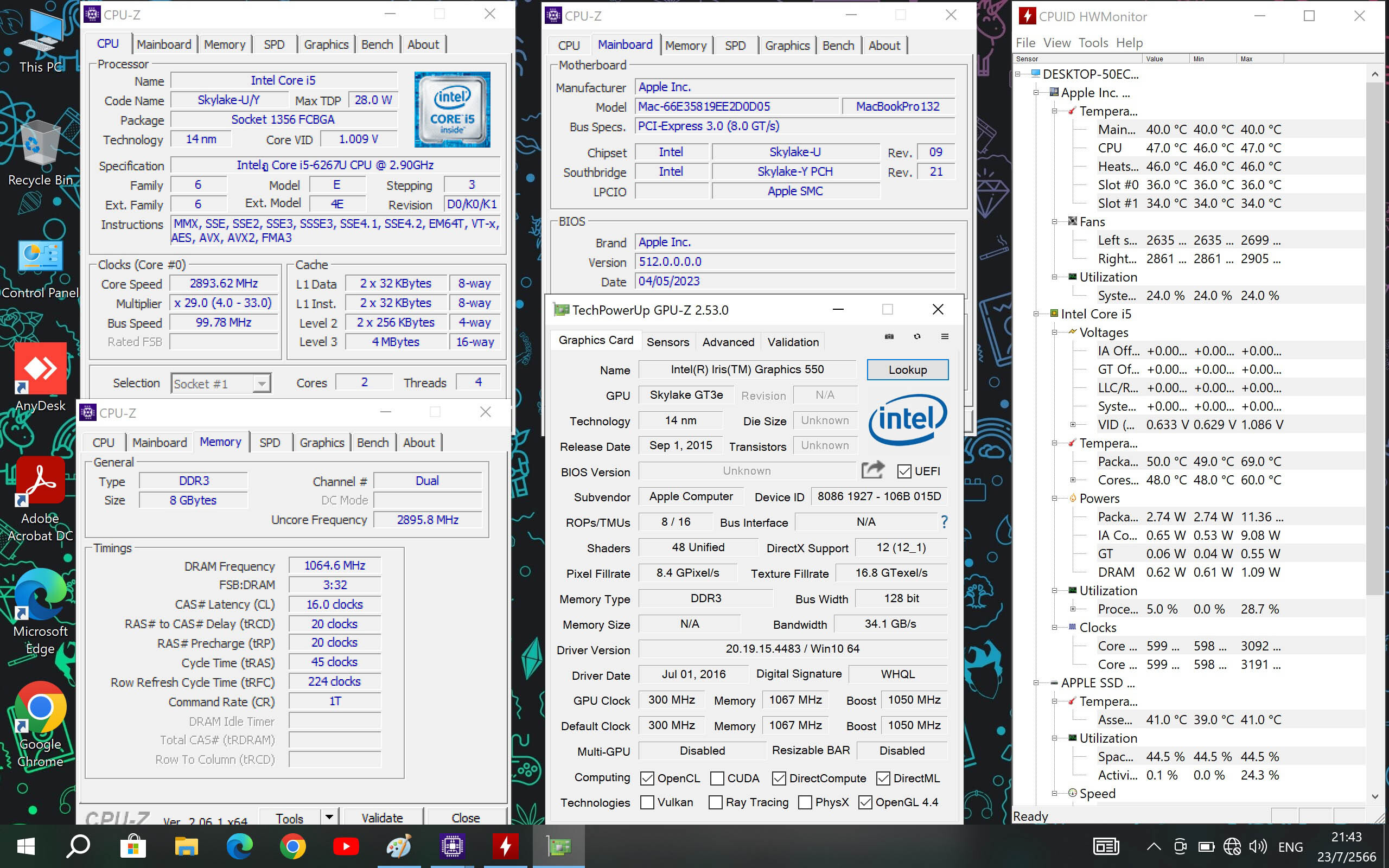
Task: Open the CPU-Z Tools dropdown arrow
Action: (x=329, y=816)
